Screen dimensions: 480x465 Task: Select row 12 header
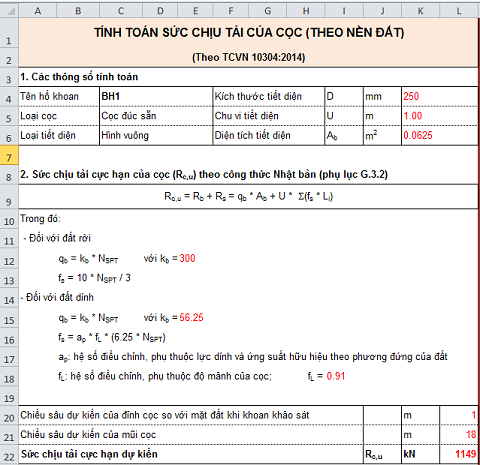9,258
